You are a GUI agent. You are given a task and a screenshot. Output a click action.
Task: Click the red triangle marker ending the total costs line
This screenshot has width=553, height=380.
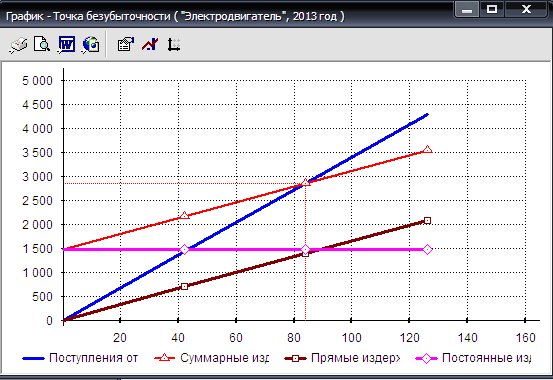pos(427,149)
